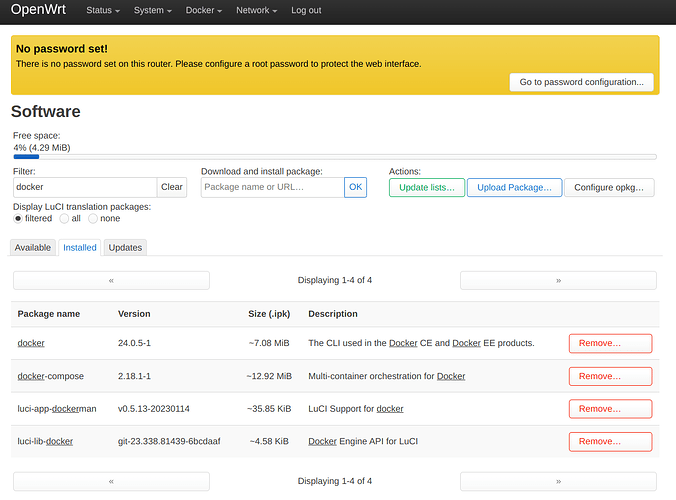Click the ~7.08 MiB size cell
676x500 pixels.
(269, 343)
